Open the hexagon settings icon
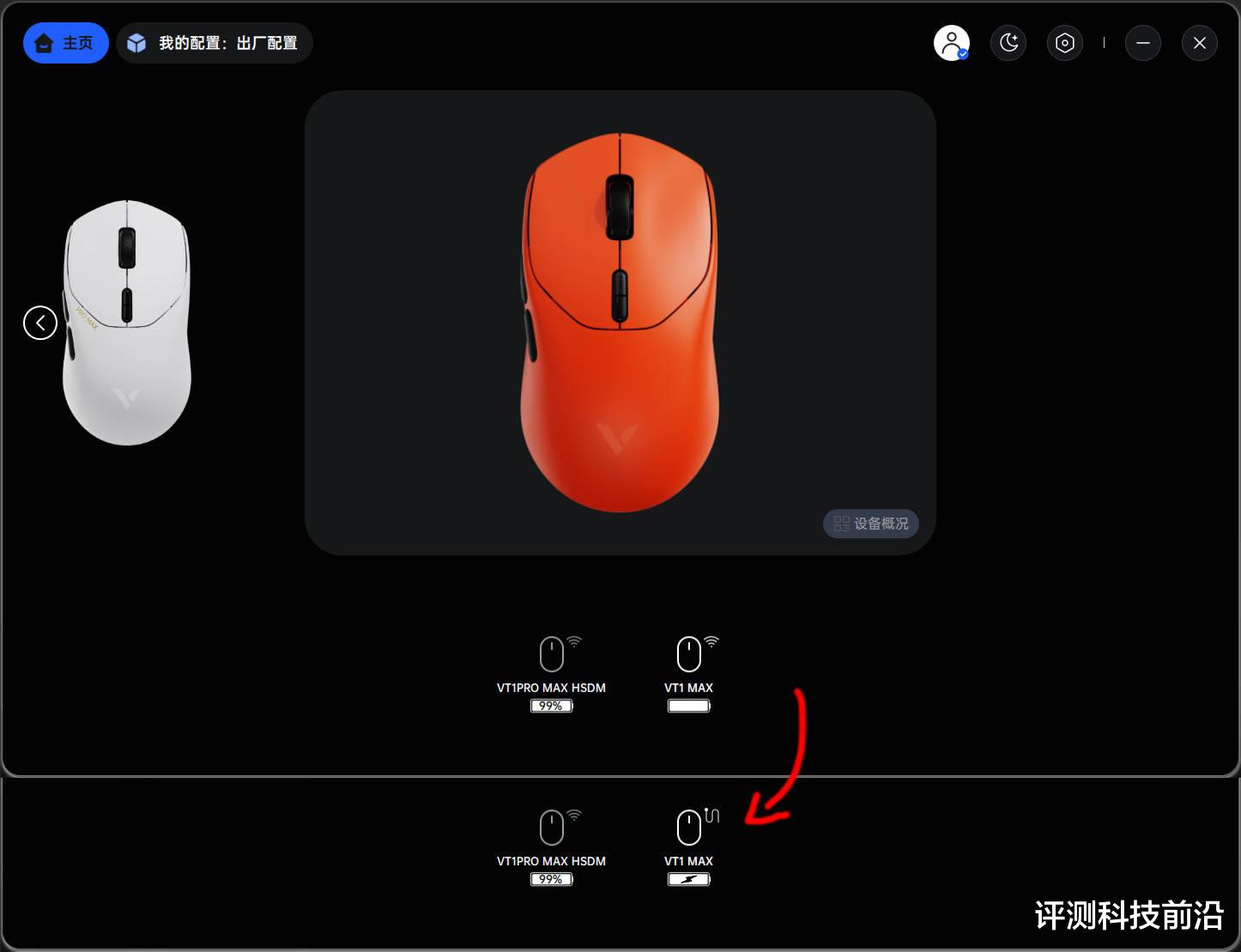The width and height of the screenshot is (1241, 952). point(1065,42)
